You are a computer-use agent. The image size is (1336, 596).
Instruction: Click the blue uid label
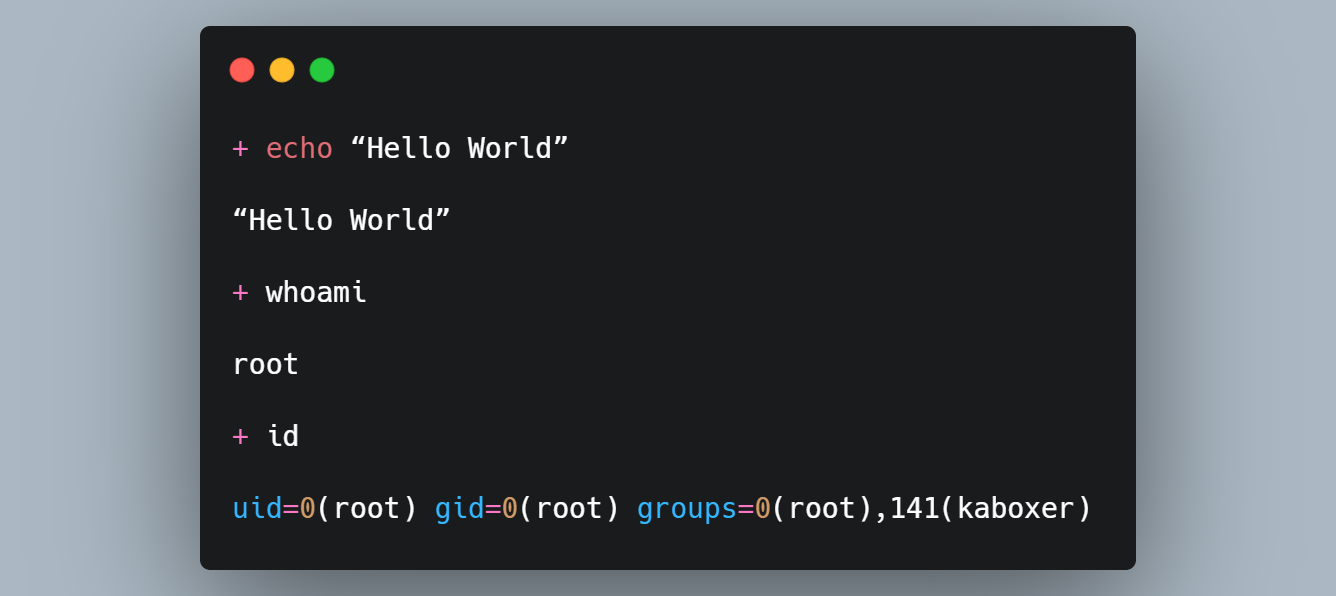point(257,509)
